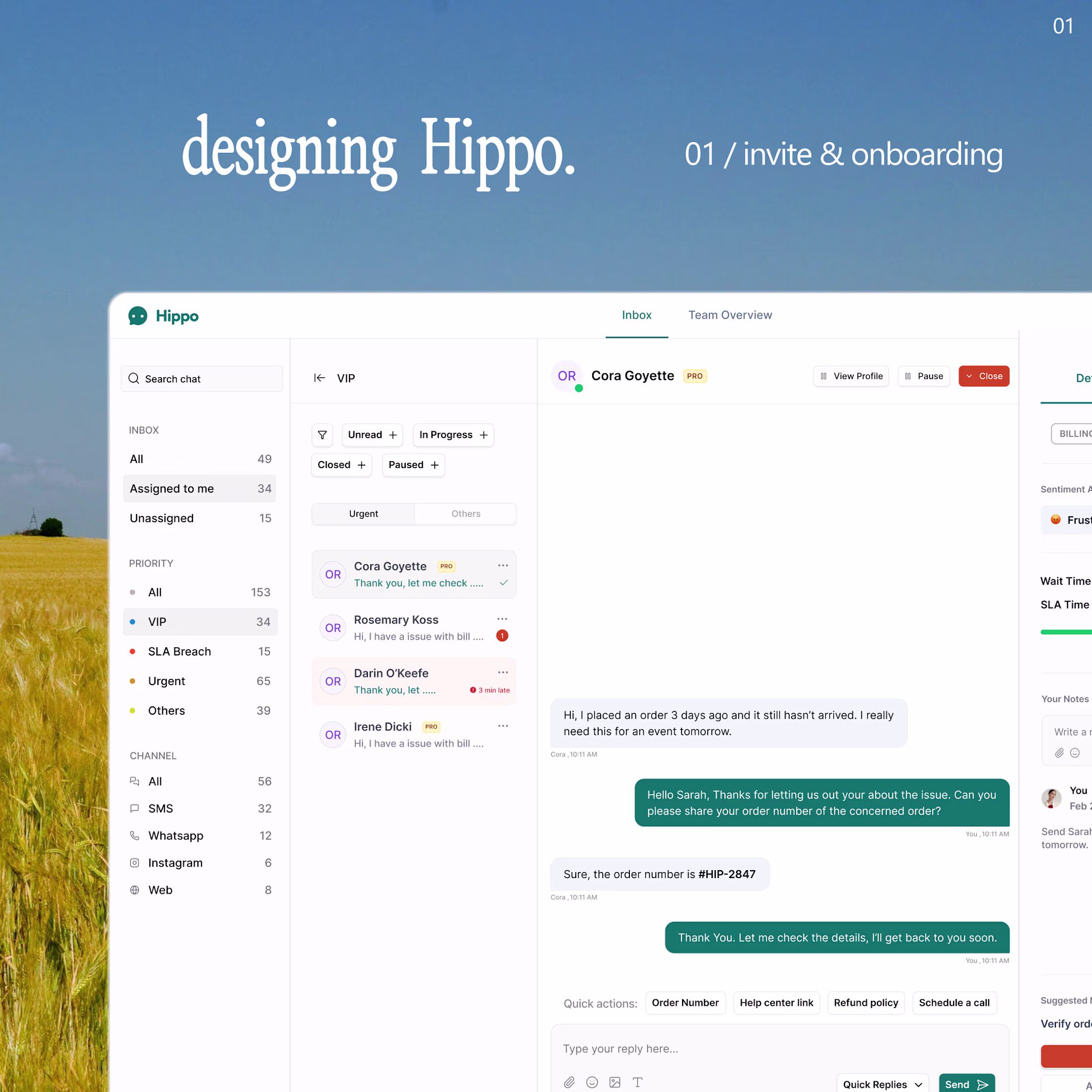Insert Help center link quick action

(776, 1003)
